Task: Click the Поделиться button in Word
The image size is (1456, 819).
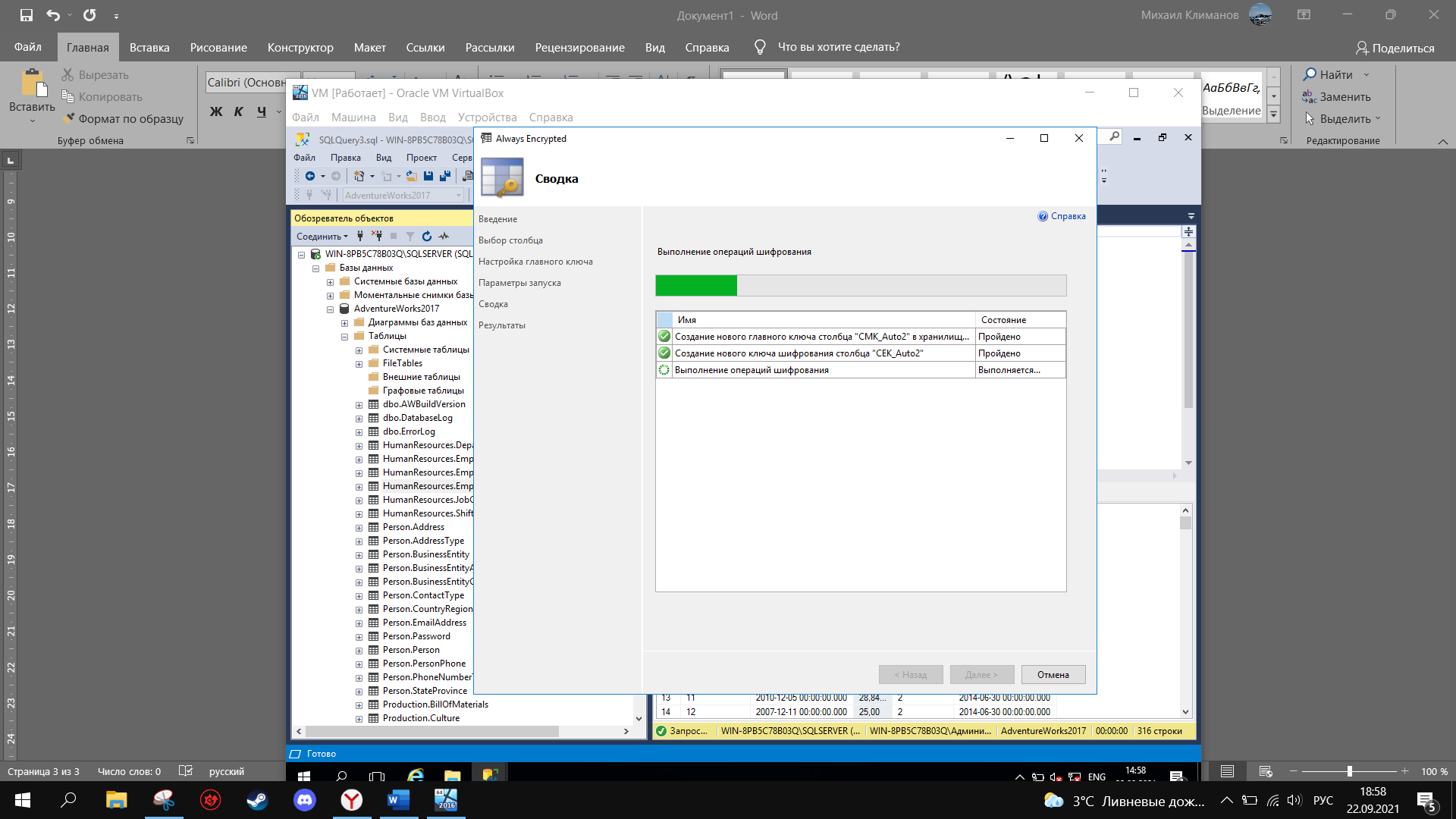Action: [x=1395, y=48]
